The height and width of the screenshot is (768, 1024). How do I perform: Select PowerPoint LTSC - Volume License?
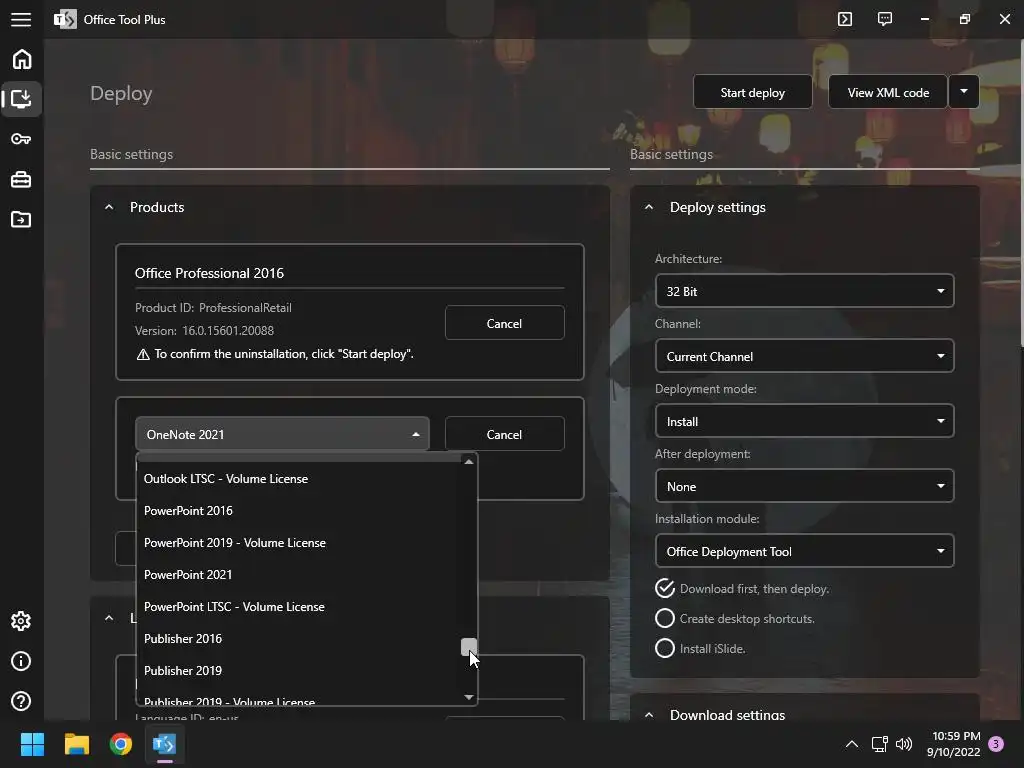(x=299, y=607)
